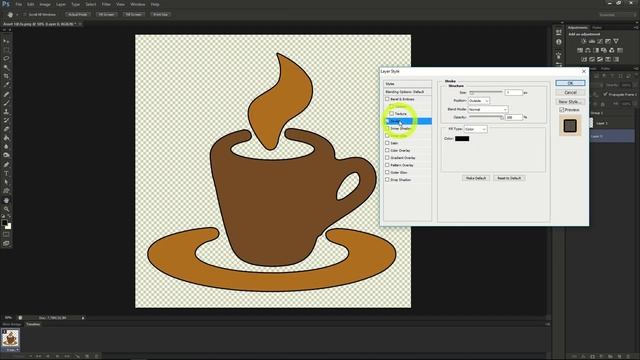Open the File menu
The height and width of the screenshot is (360, 640).
coord(19,4)
